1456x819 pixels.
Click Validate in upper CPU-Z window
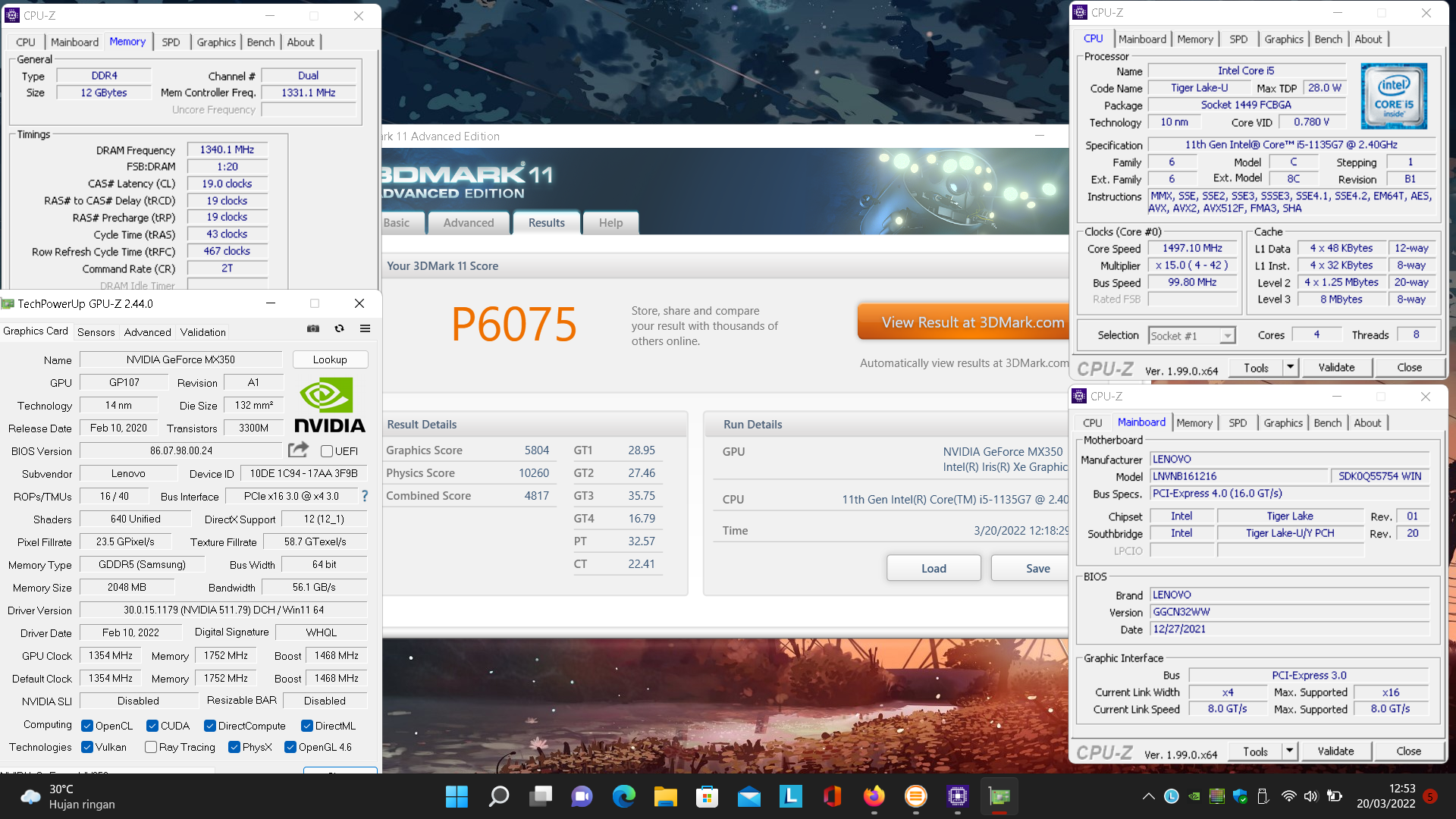[1336, 368]
